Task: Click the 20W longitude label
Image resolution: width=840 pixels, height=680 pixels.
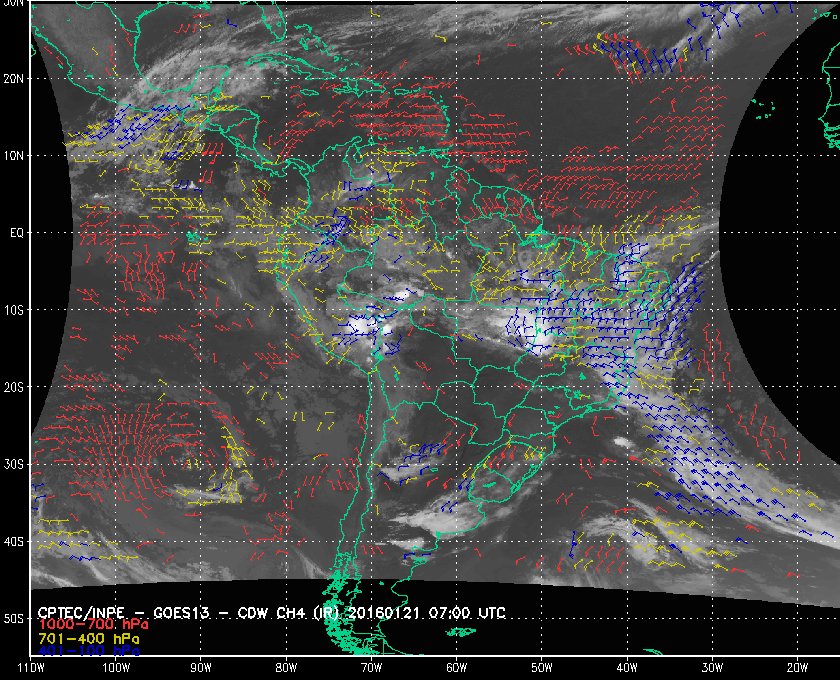Action: point(797,668)
